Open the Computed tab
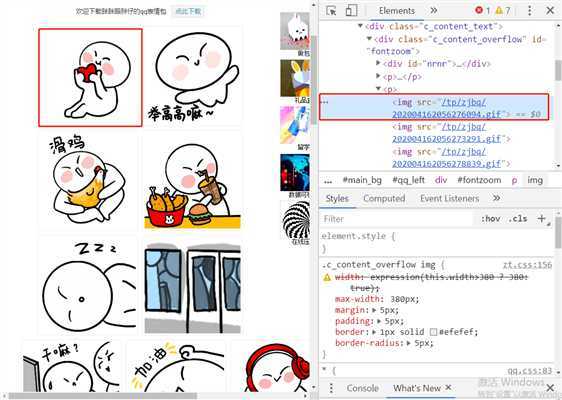This screenshot has height=400, width=562. point(384,198)
